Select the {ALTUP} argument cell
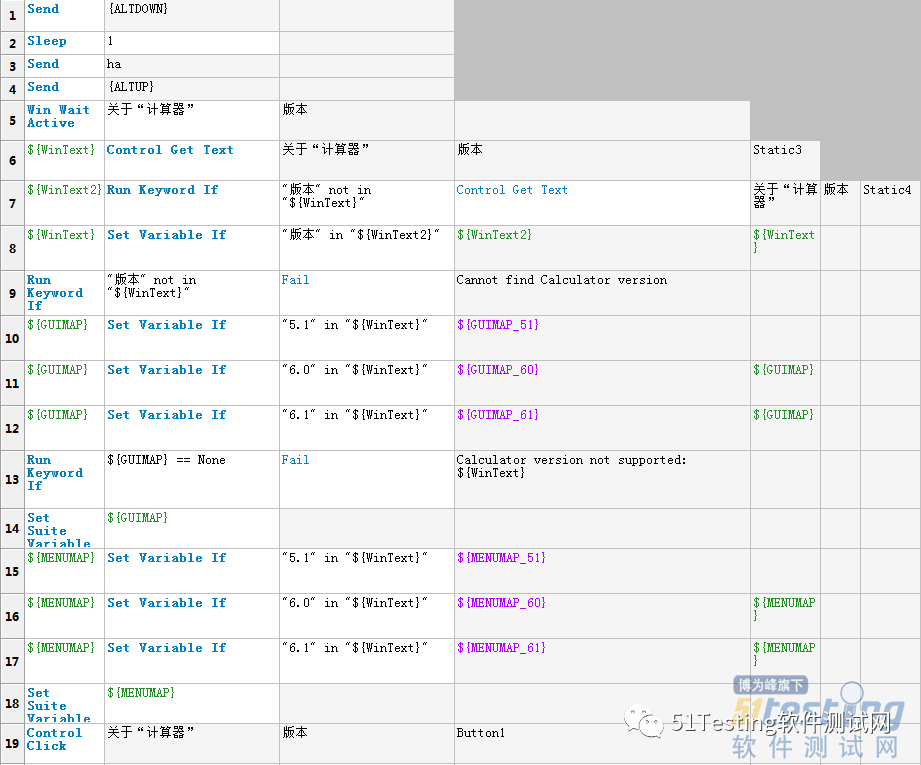The image size is (921, 765). pos(190,88)
